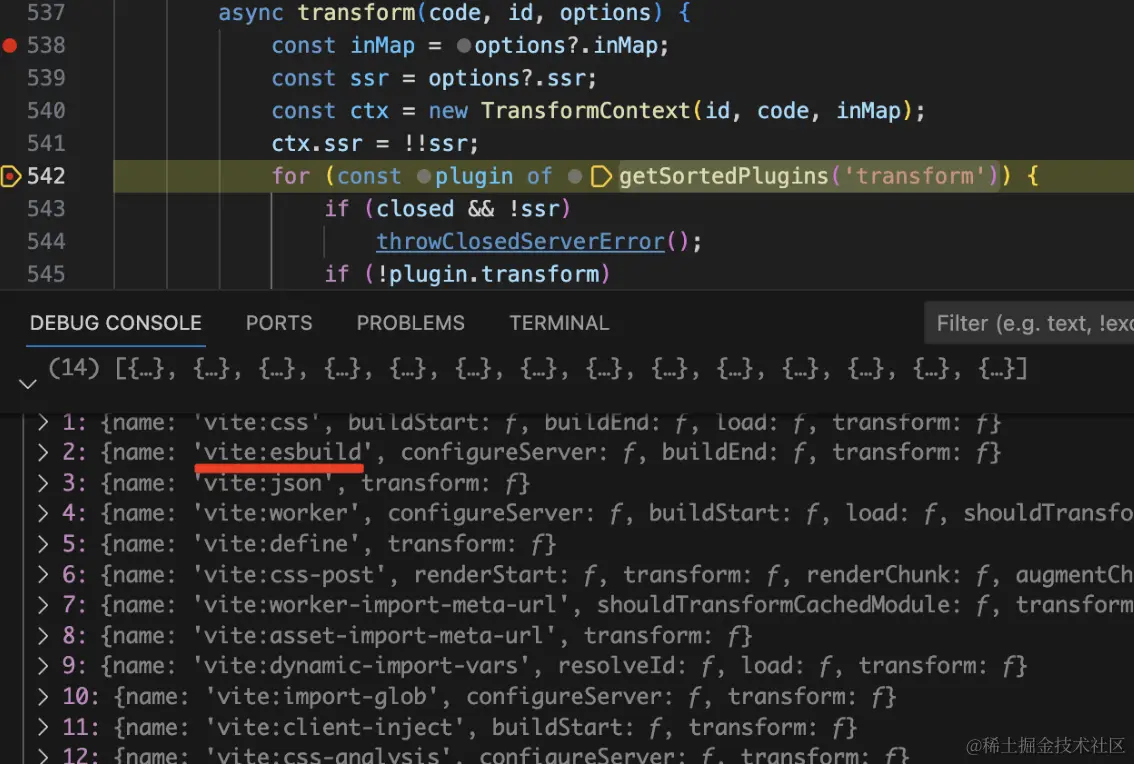Click the debug console Filter input field
The height and width of the screenshot is (764, 1134).
[1029, 323]
